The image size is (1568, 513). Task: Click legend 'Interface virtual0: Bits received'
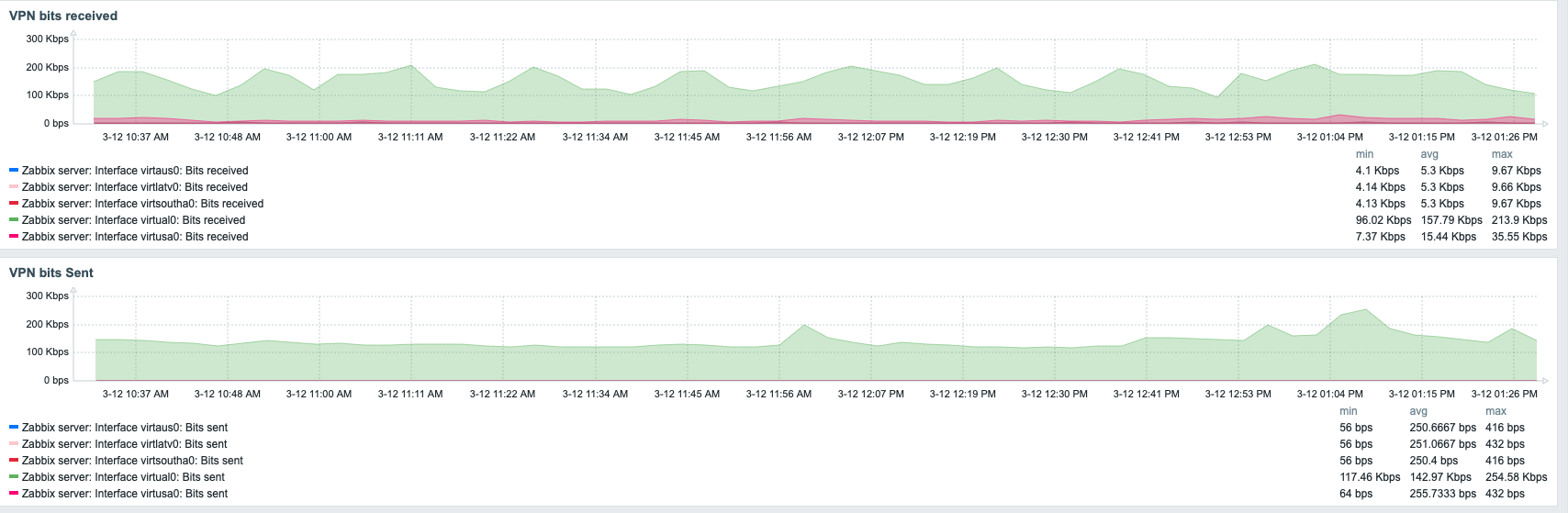pos(134,220)
